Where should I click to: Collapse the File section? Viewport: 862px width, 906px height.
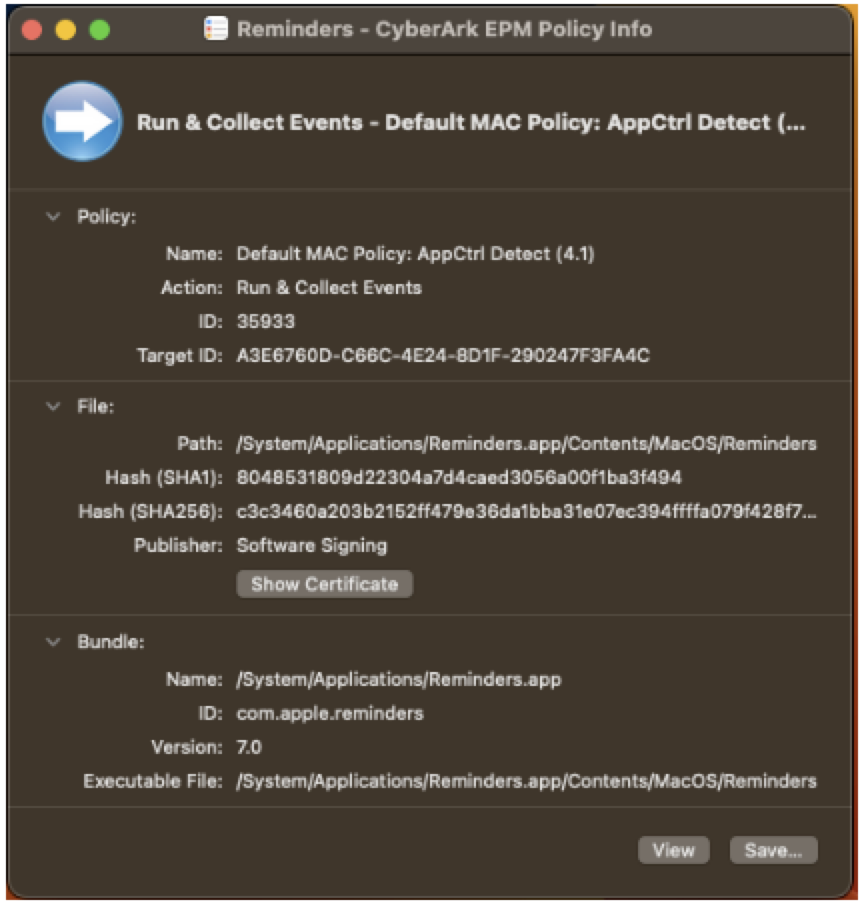pos(55,407)
